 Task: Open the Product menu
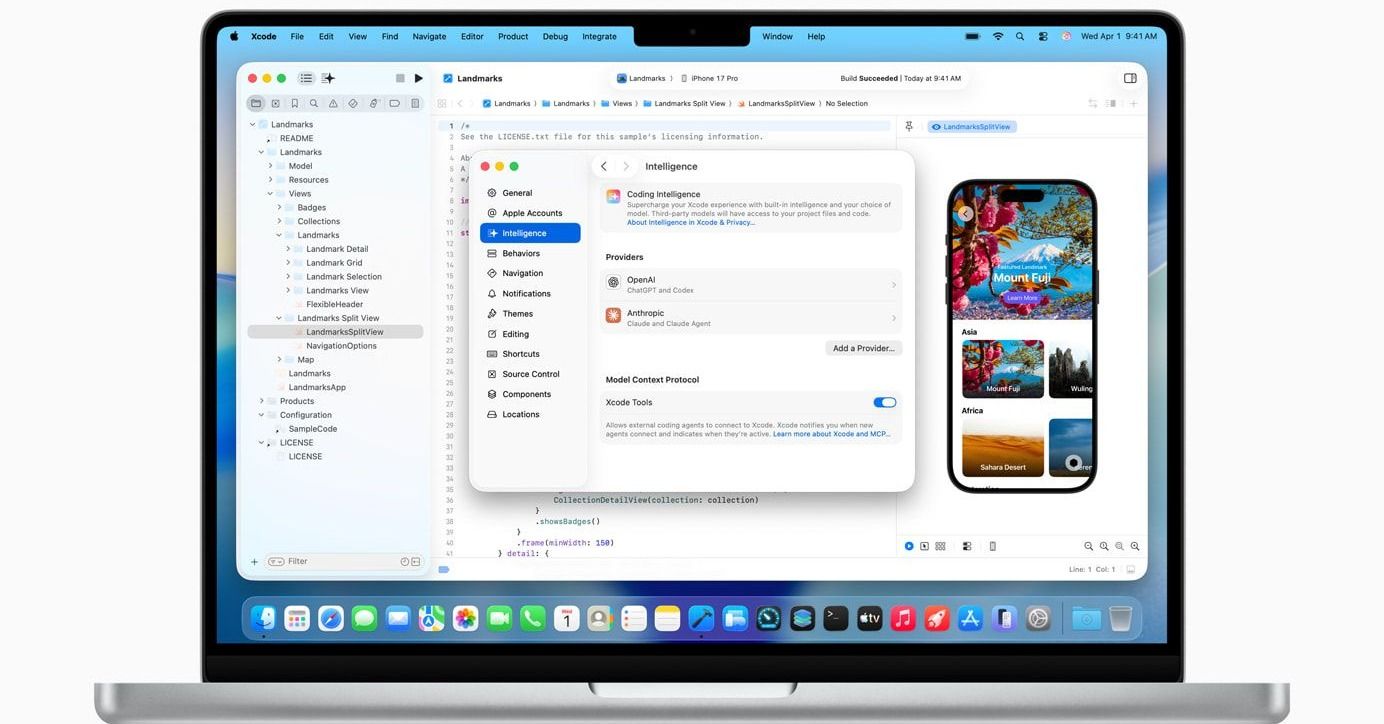513,36
